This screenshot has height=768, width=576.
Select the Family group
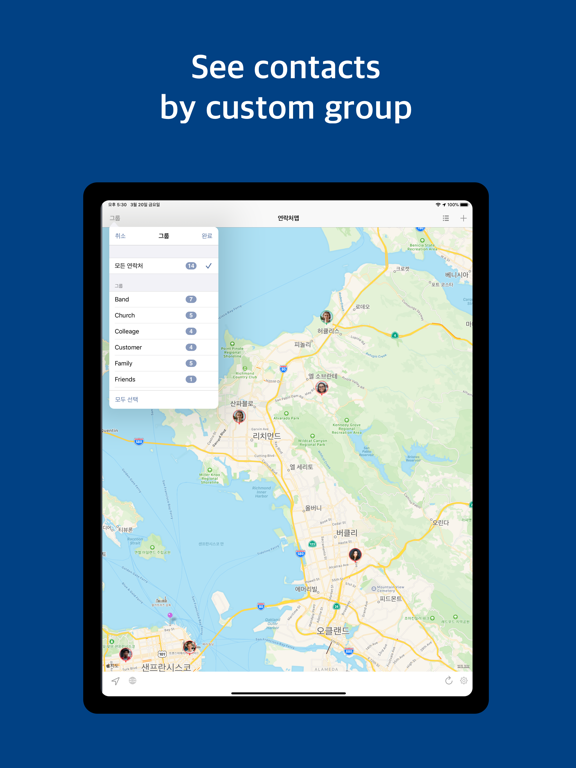tap(164, 363)
